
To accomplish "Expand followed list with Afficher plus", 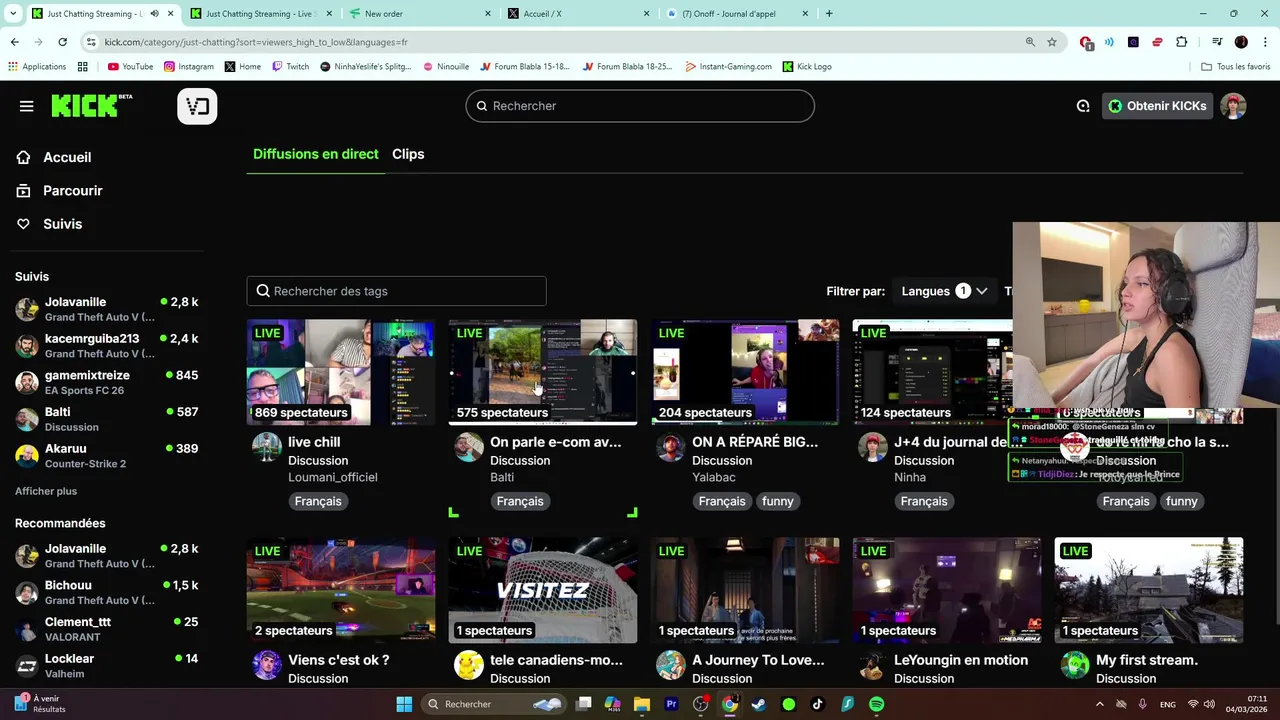I will (x=46, y=491).
